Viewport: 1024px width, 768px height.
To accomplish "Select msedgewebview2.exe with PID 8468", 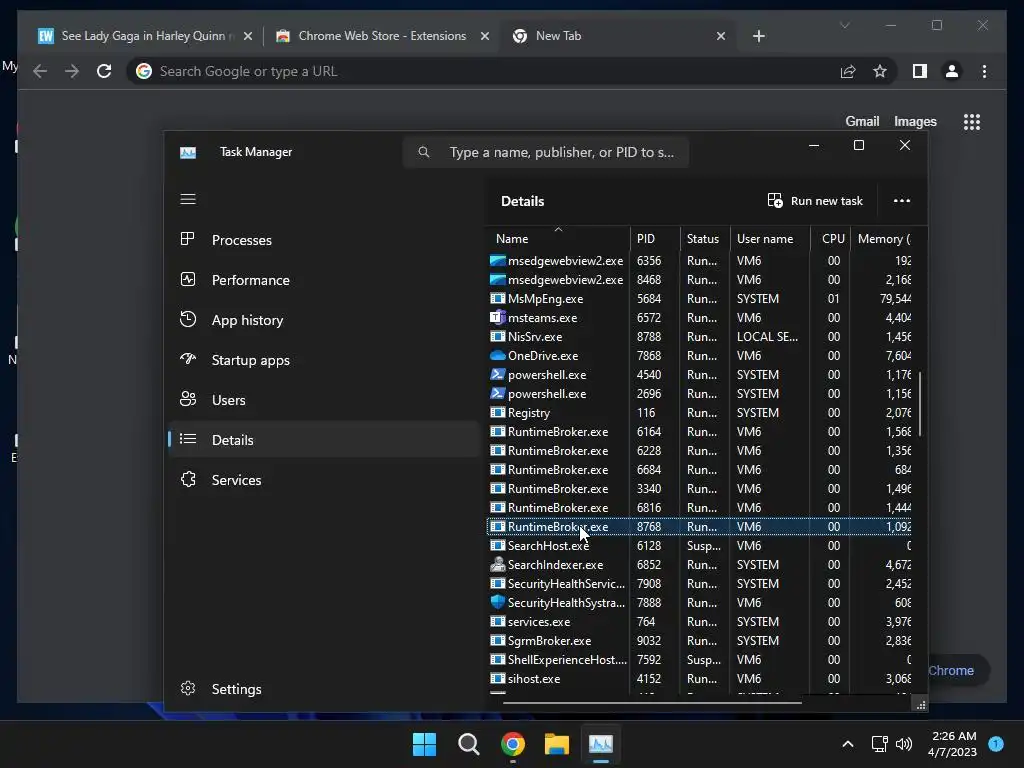I will point(700,280).
